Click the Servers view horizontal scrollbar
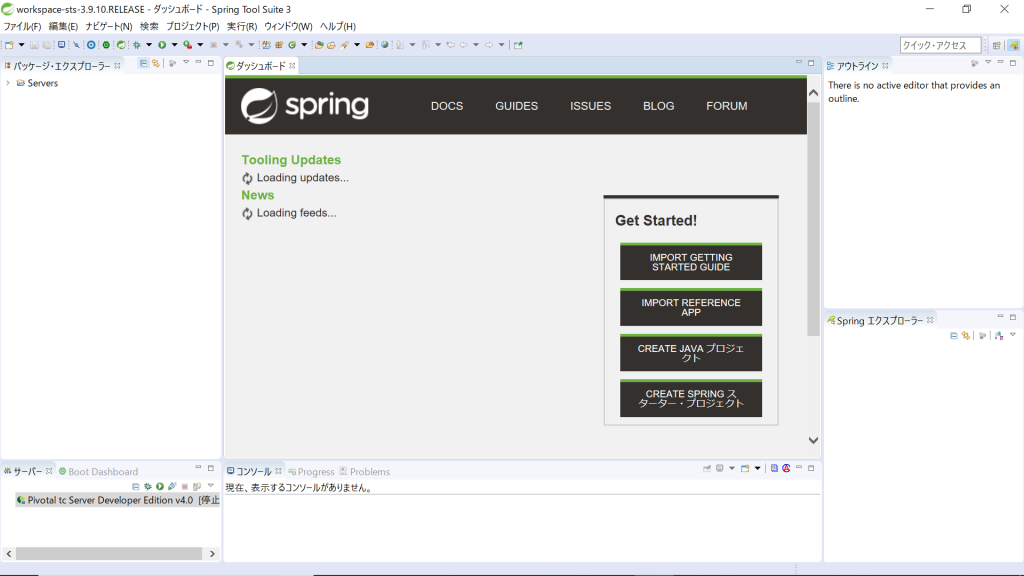 [110, 554]
